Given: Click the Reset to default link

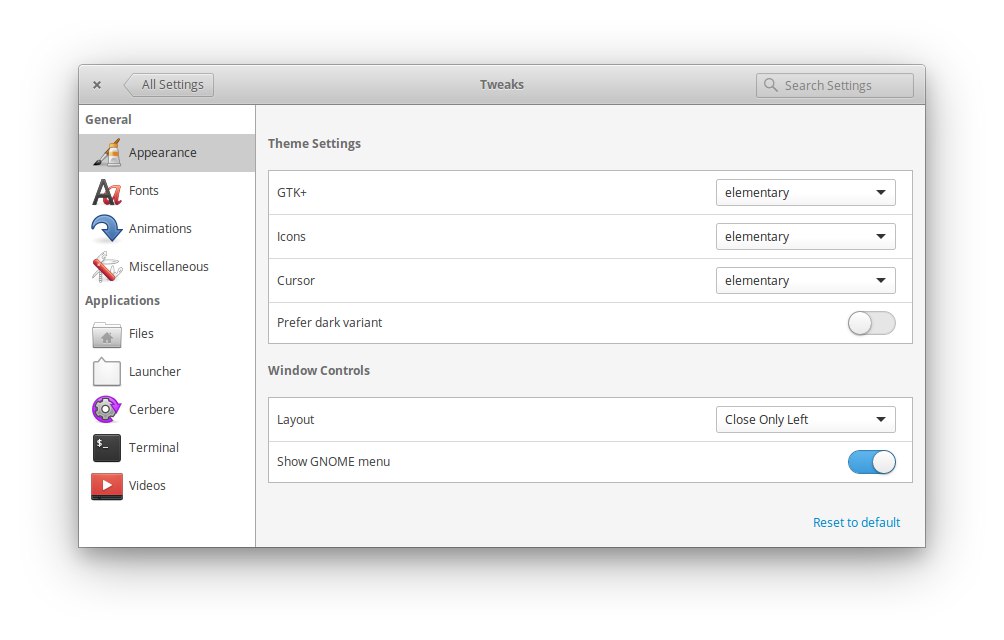Looking at the screenshot, I should pos(856,522).
